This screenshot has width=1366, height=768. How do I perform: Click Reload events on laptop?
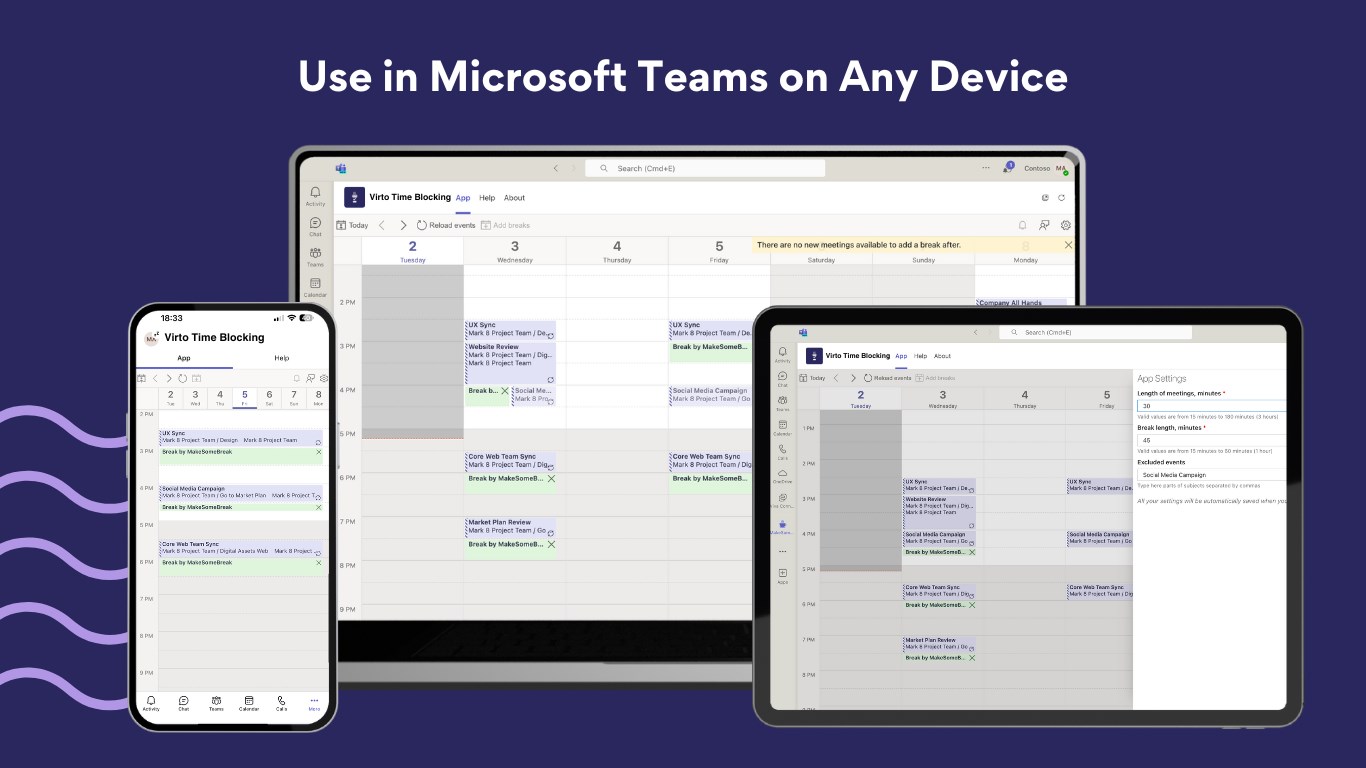coord(446,225)
